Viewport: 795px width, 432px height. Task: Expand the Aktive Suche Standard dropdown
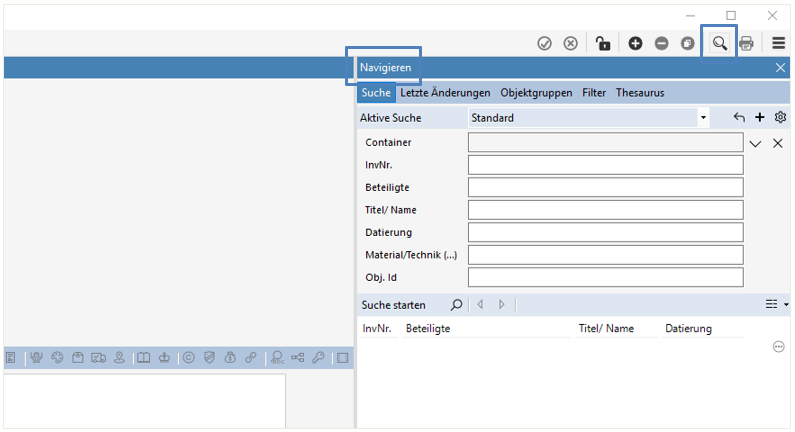703,118
